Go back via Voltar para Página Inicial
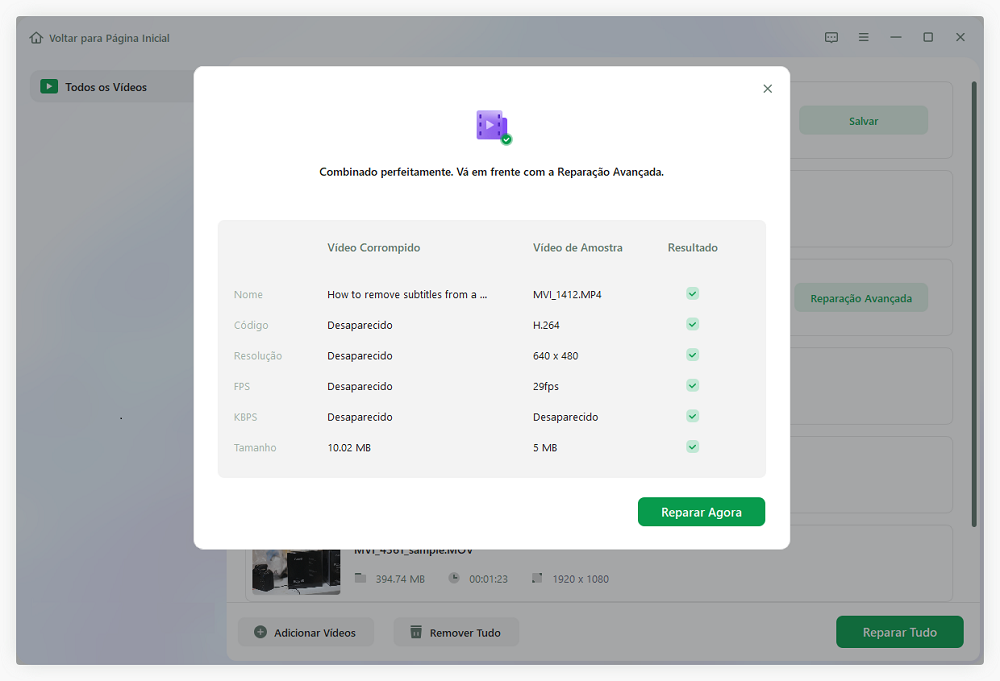Screen dimensions: 1000x681 pos(99,38)
